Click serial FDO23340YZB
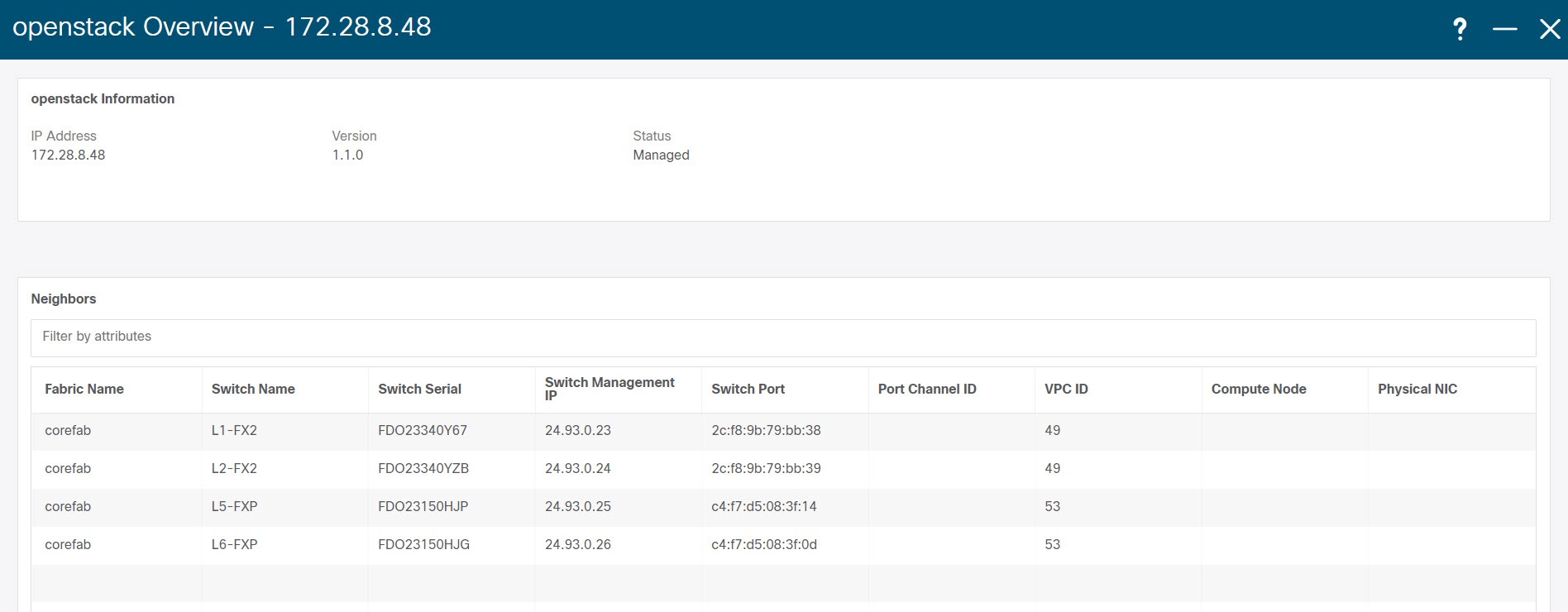Image resolution: width=1568 pixels, height=612 pixels. (x=423, y=469)
